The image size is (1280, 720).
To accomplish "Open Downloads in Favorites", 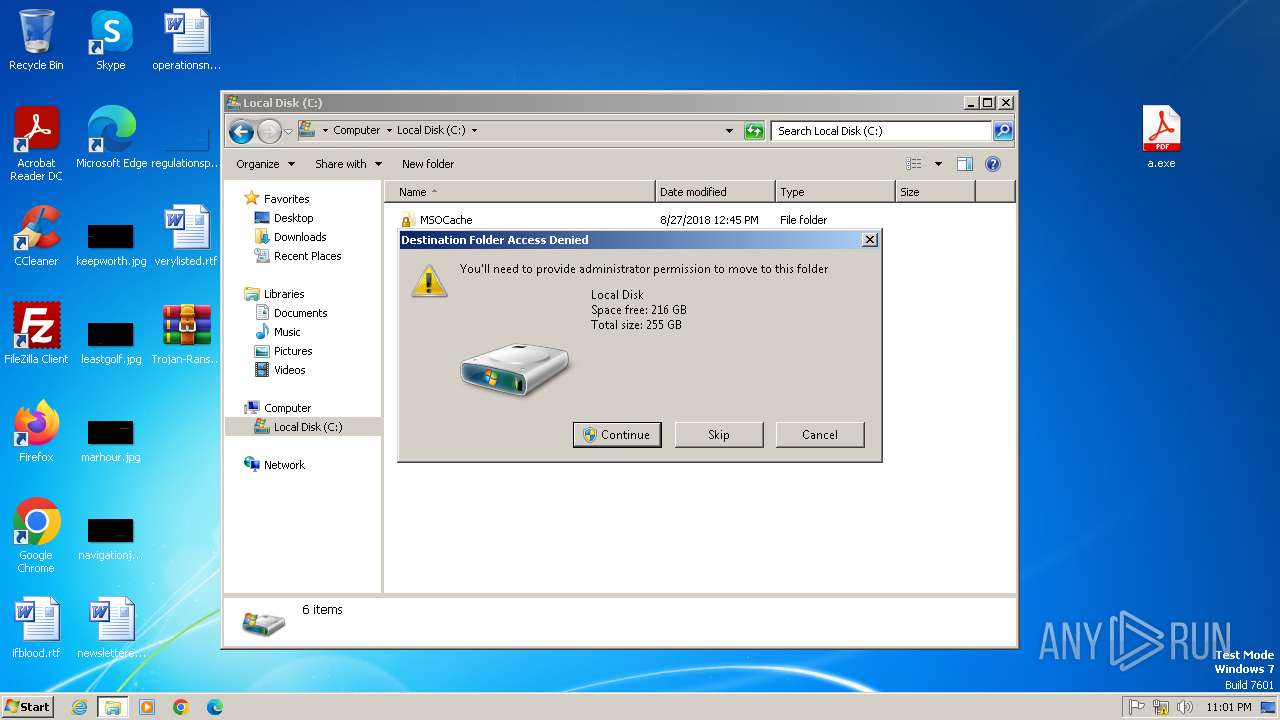I will [300, 237].
